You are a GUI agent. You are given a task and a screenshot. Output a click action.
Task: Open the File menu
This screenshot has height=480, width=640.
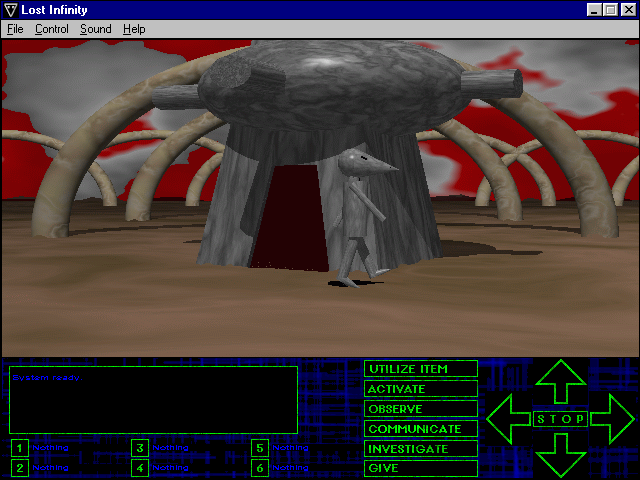(x=15, y=29)
